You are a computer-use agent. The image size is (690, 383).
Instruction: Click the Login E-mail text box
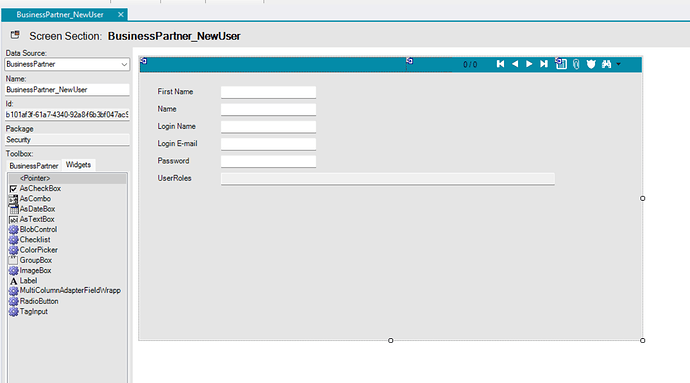[268, 144]
